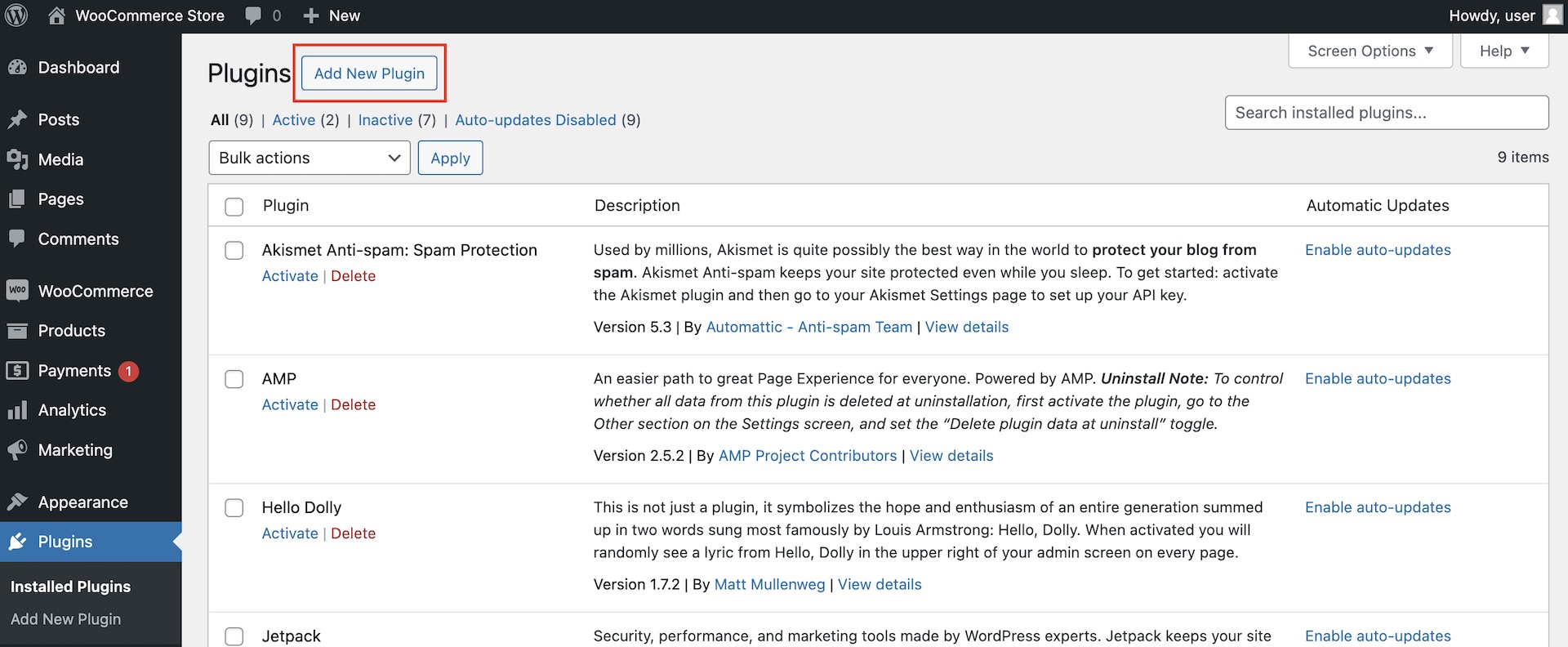
Task: Filter plugins by Inactive (7)
Action: pos(397,120)
